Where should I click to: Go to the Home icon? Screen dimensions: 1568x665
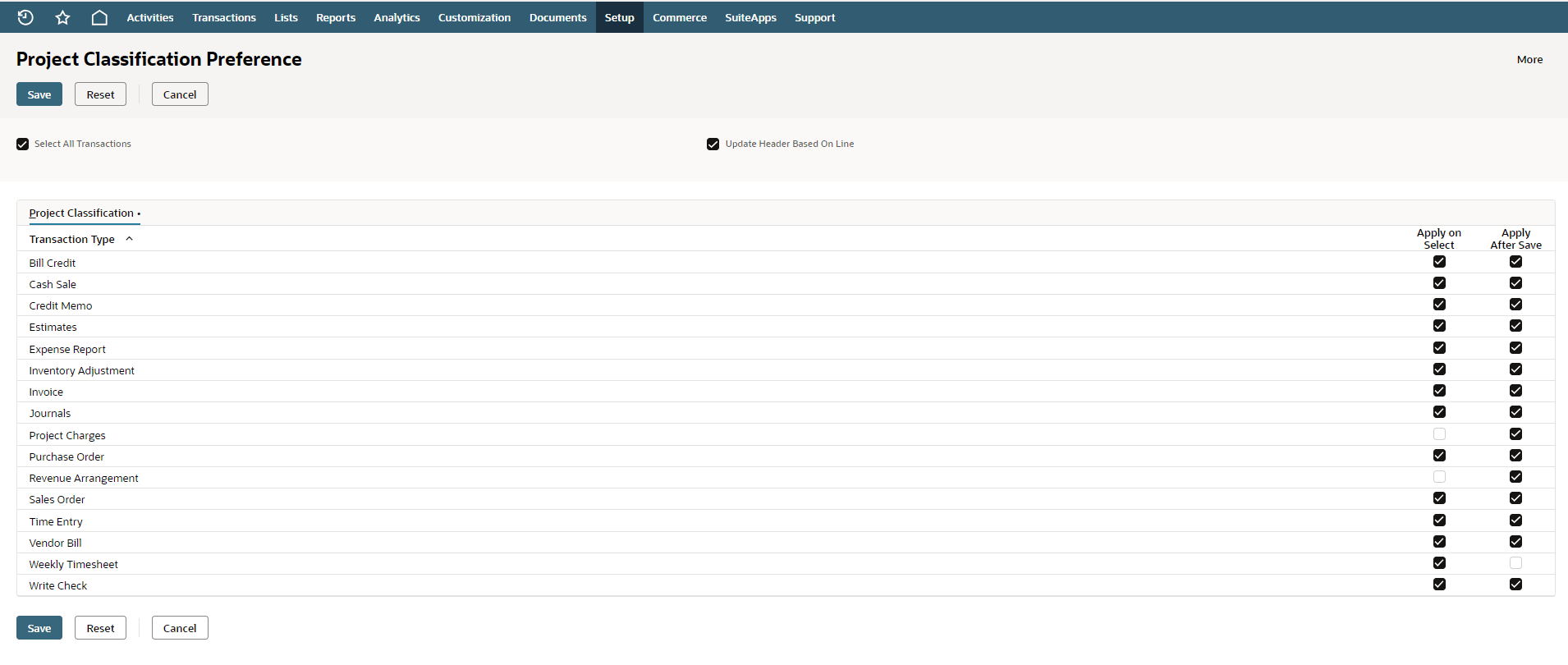point(99,17)
